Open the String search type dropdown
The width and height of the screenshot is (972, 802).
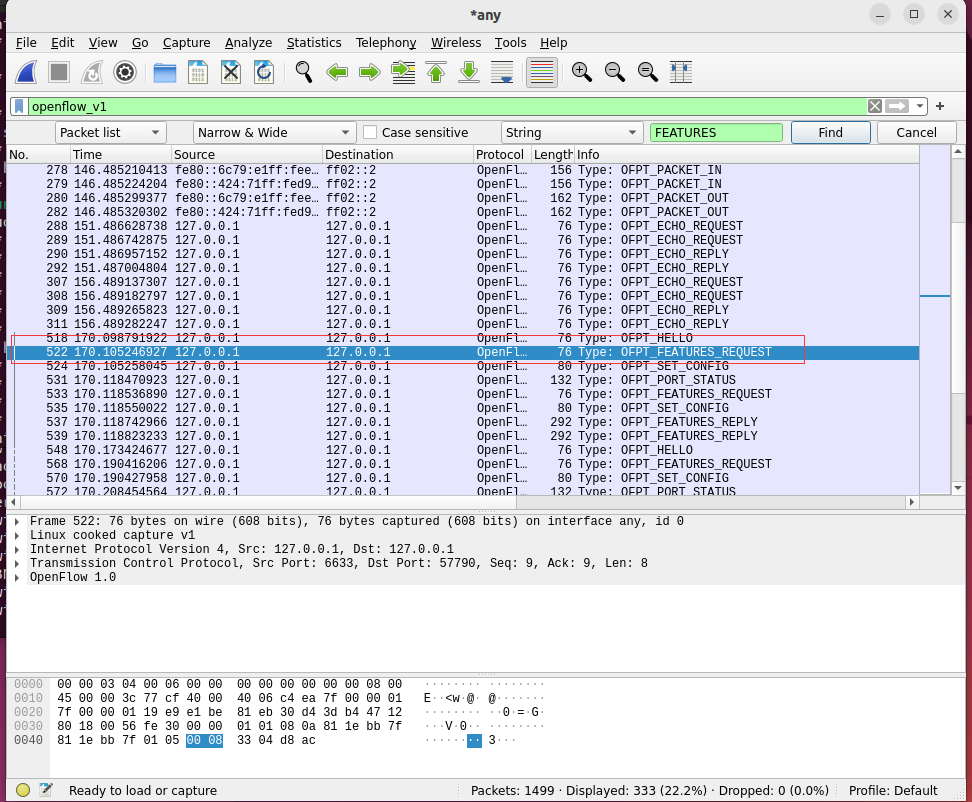coord(571,133)
